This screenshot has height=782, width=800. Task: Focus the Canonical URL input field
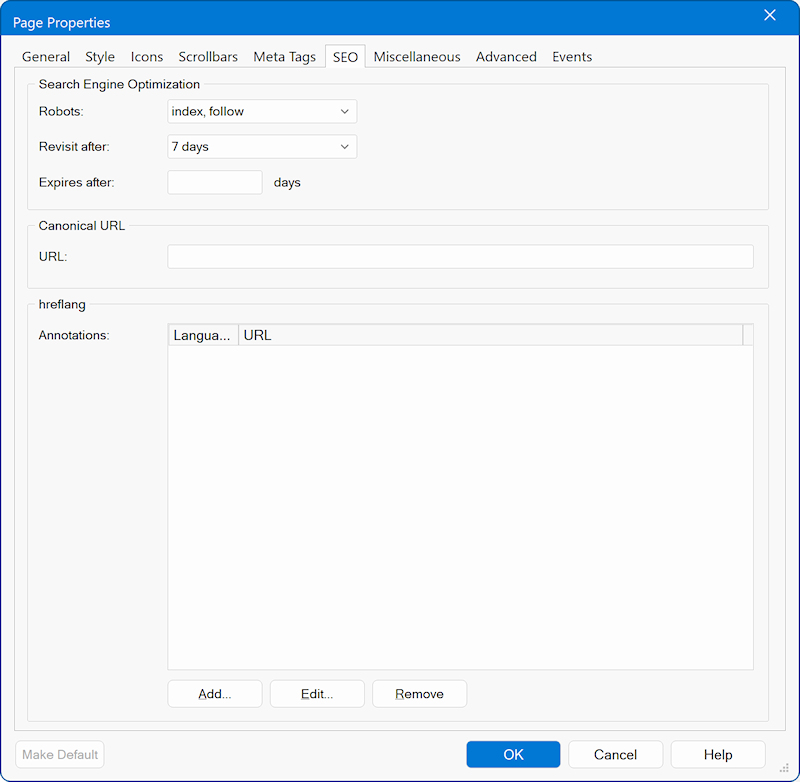tap(460, 257)
